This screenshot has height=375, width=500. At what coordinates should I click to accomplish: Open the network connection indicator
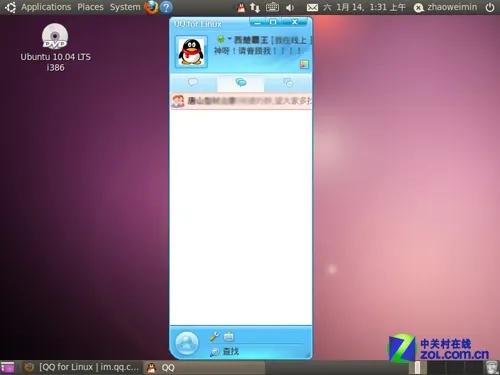(255, 7)
